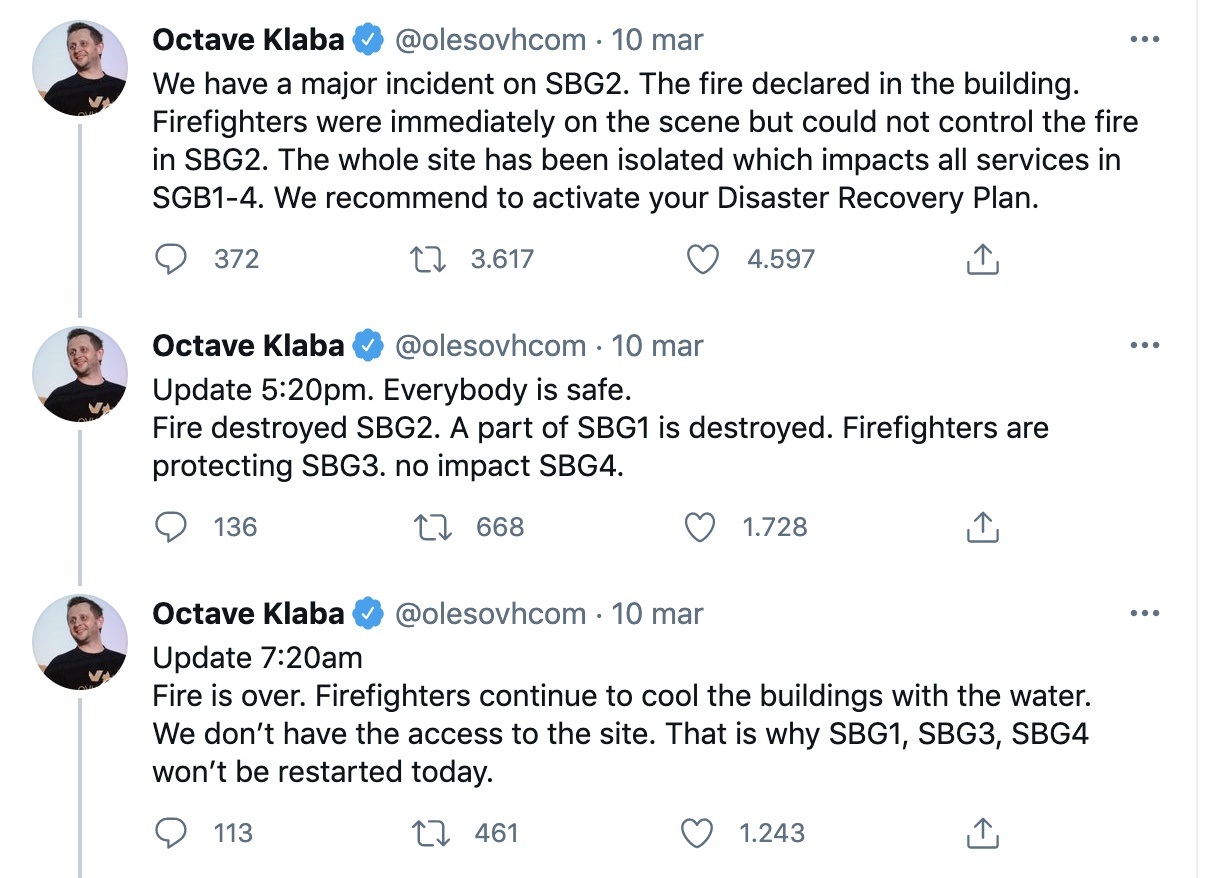Reply to the SBG2 major incident tweet
Viewport: 1220px width, 878px height.
[x=173, y=260]
